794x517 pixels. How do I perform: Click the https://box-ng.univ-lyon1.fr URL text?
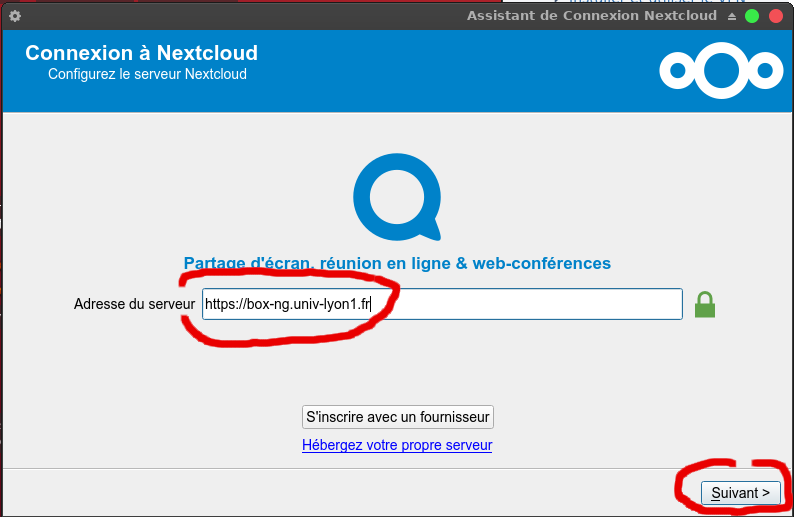[287, 304]
